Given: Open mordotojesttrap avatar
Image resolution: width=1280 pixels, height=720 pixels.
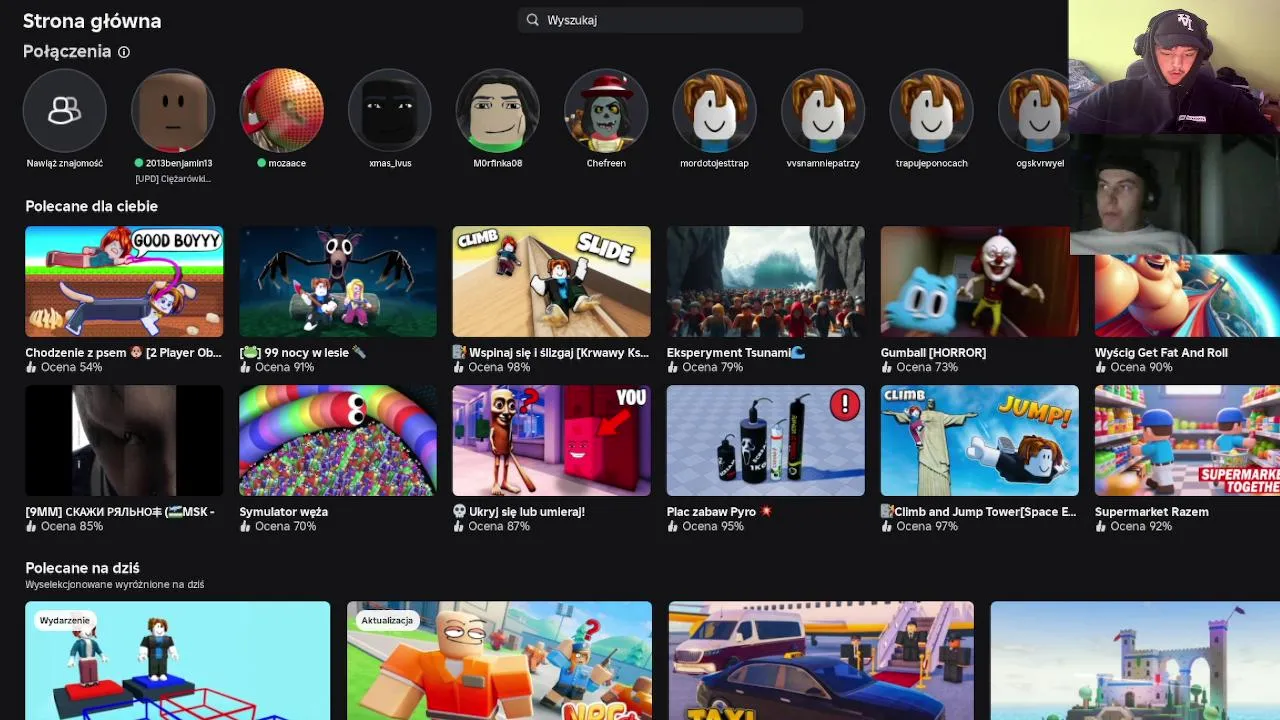Looking at the screenshot, I should click(714, 110).
